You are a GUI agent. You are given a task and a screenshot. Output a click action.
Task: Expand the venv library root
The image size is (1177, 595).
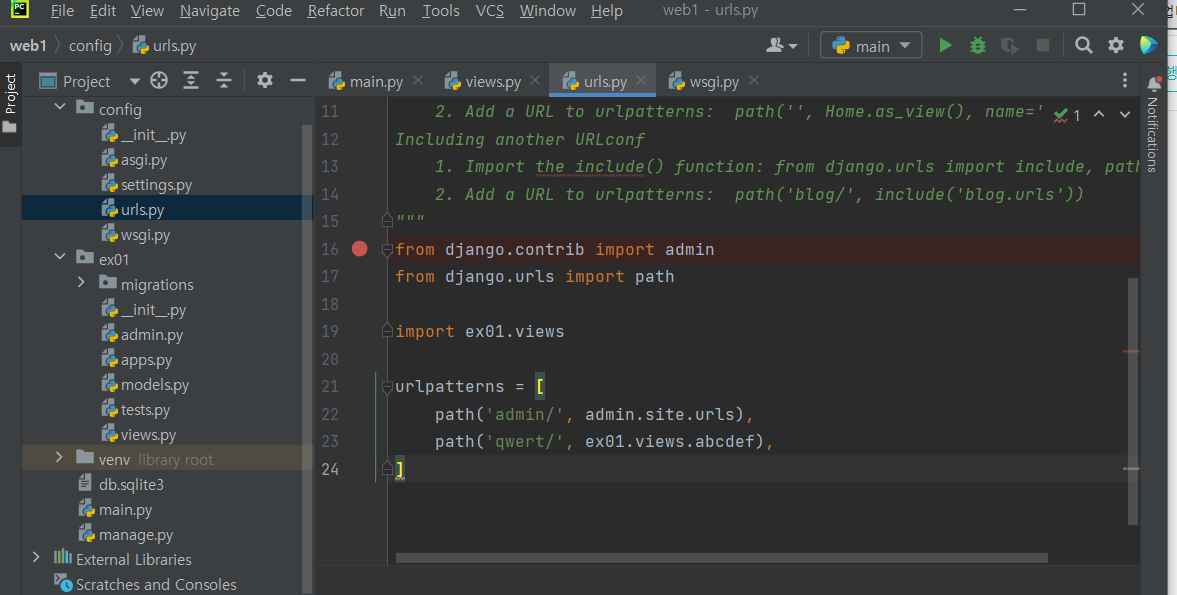tap(59, 457)
